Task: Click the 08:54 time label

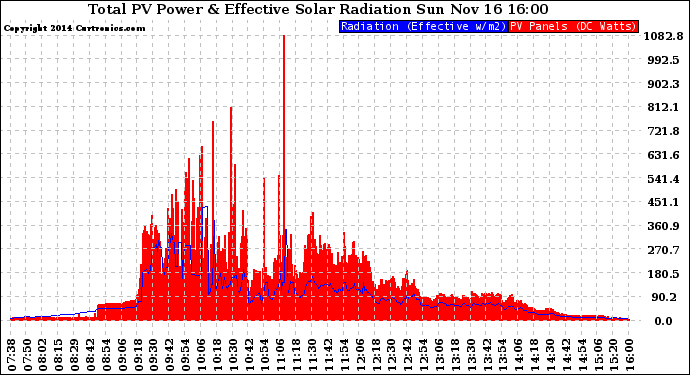Action: tap(107, 355)
